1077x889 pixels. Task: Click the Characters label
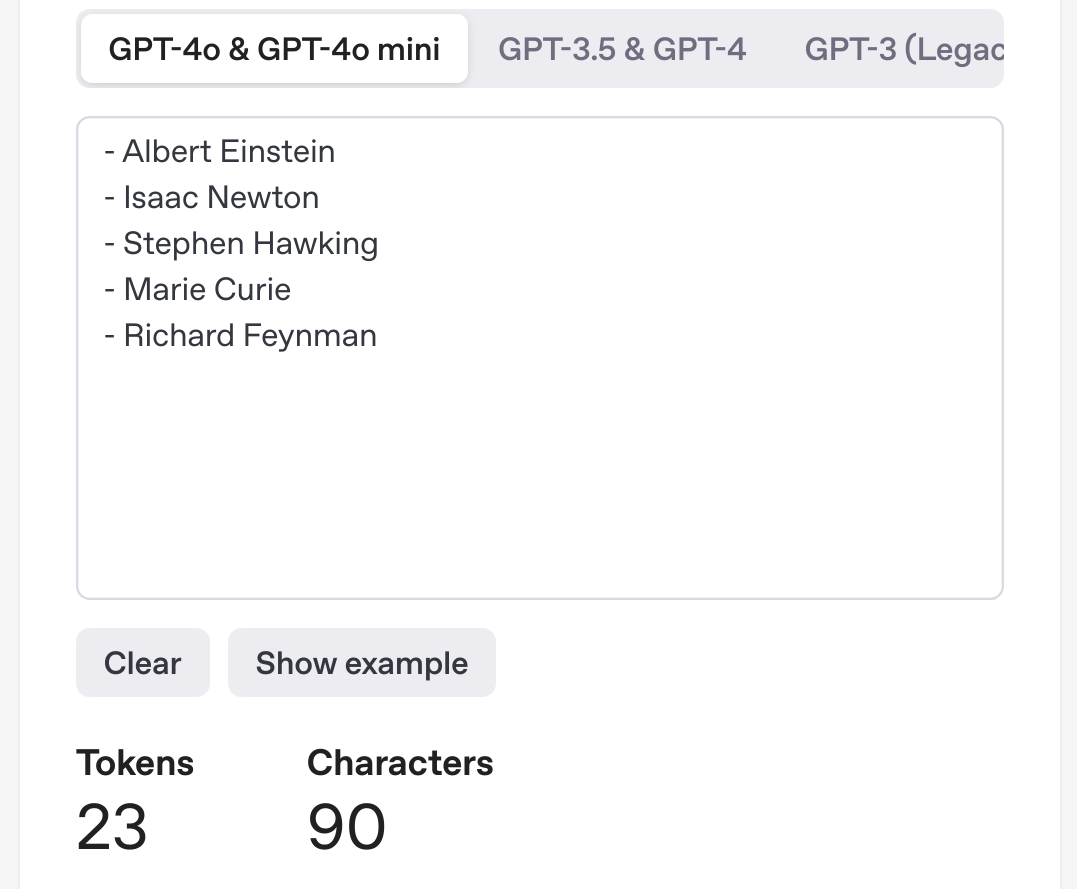[400, 763]
